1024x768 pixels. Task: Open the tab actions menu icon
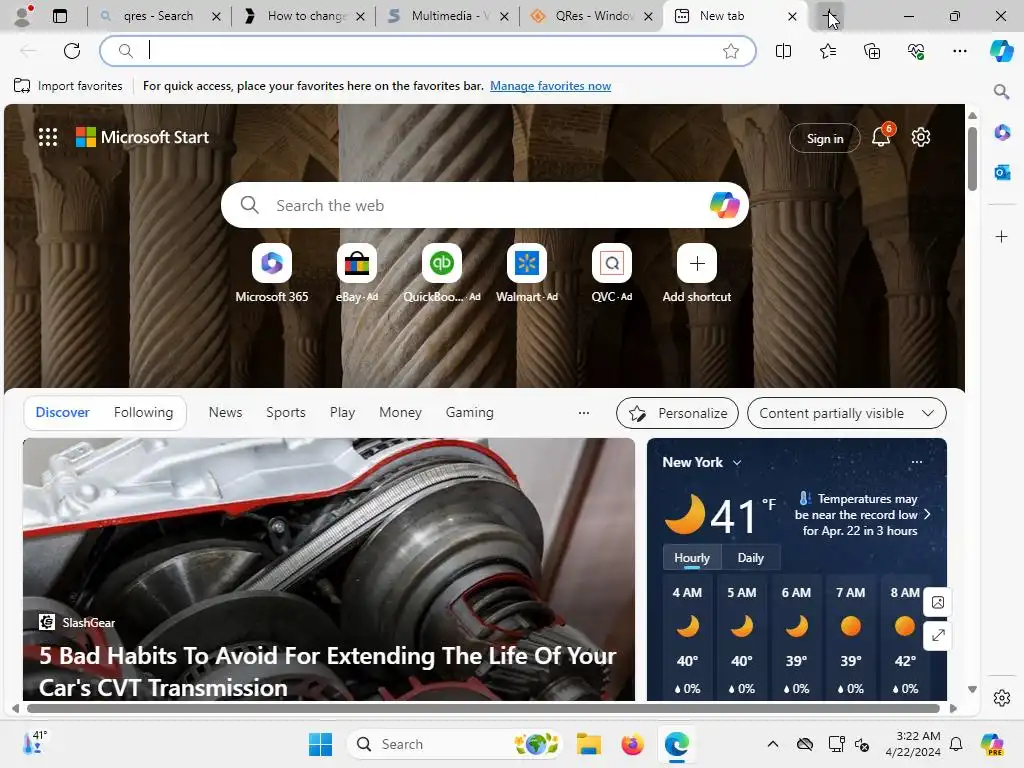coord(60,16)
